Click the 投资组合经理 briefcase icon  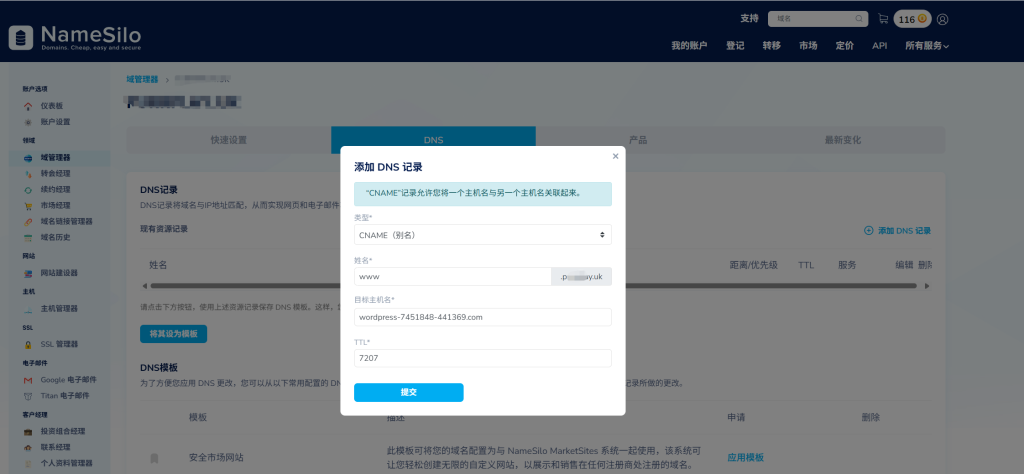point(27,432)
